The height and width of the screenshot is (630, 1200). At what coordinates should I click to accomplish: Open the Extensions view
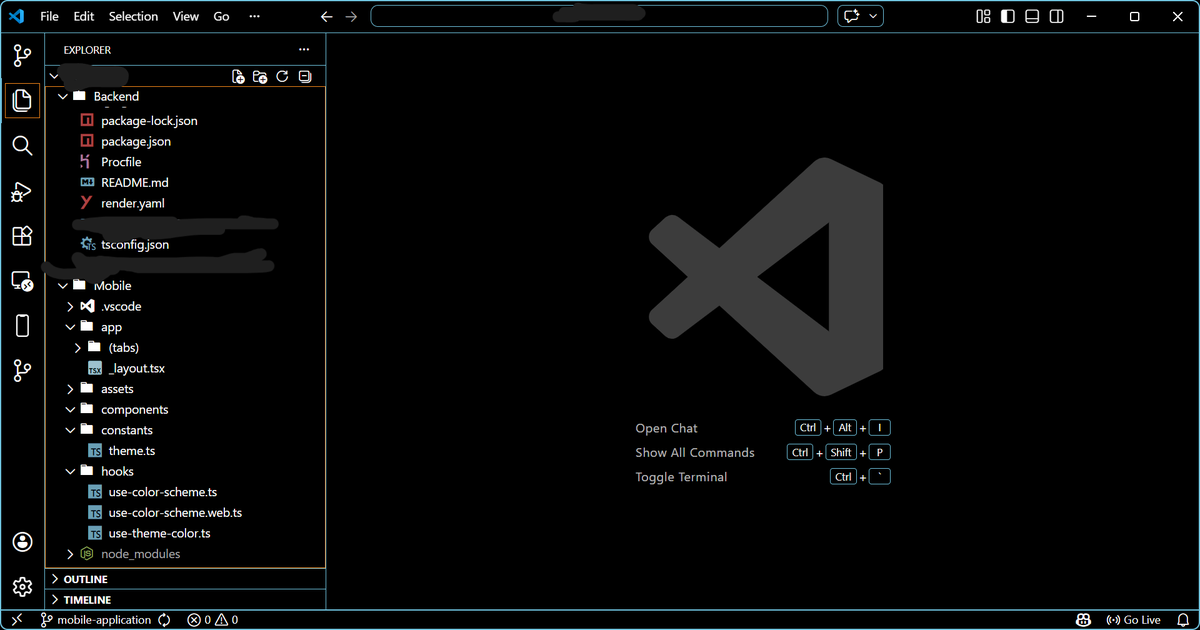pyautogui.click(x=22, y=236)
